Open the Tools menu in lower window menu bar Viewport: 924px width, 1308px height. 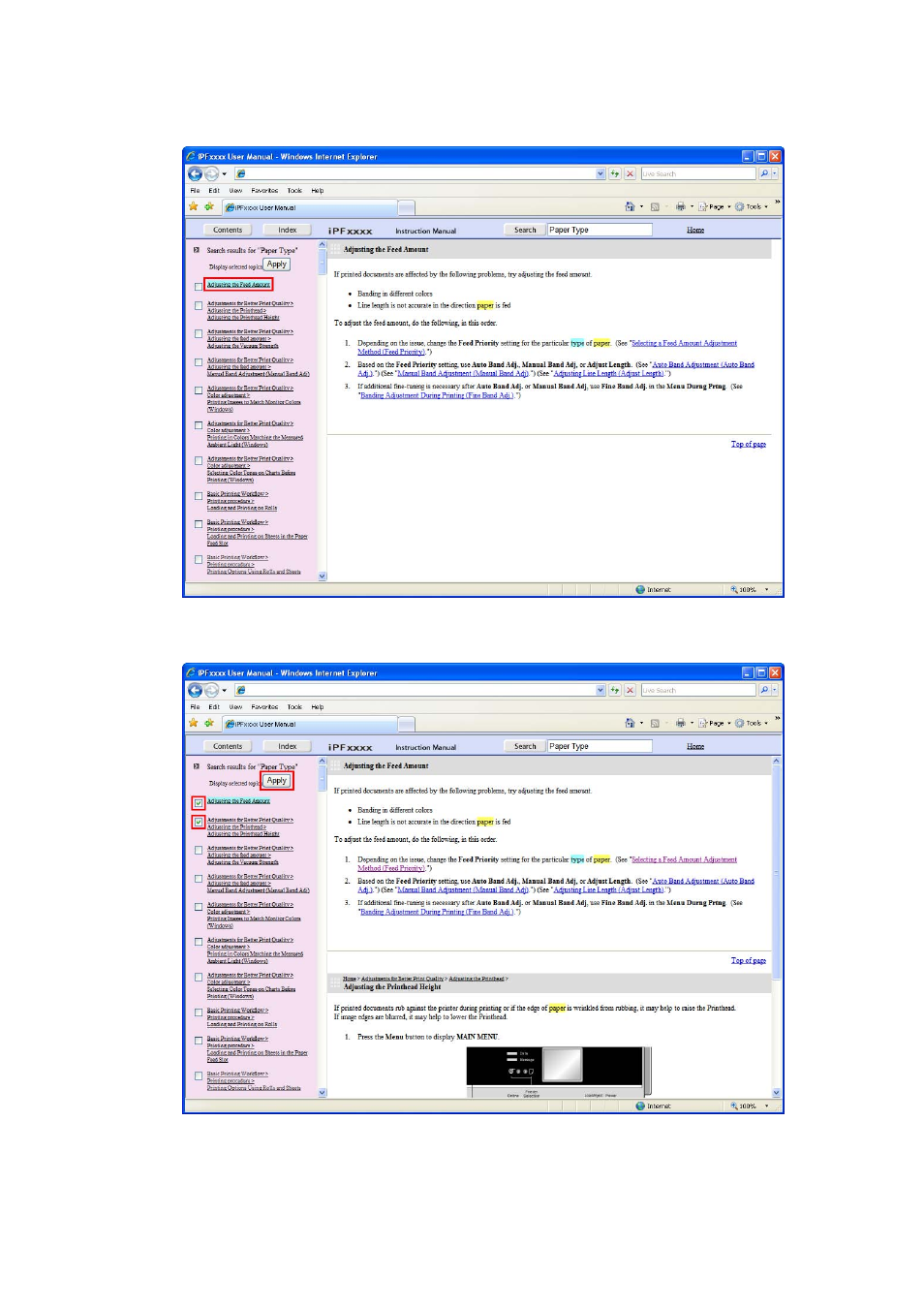pyautogui.click(x=294, y=707)
